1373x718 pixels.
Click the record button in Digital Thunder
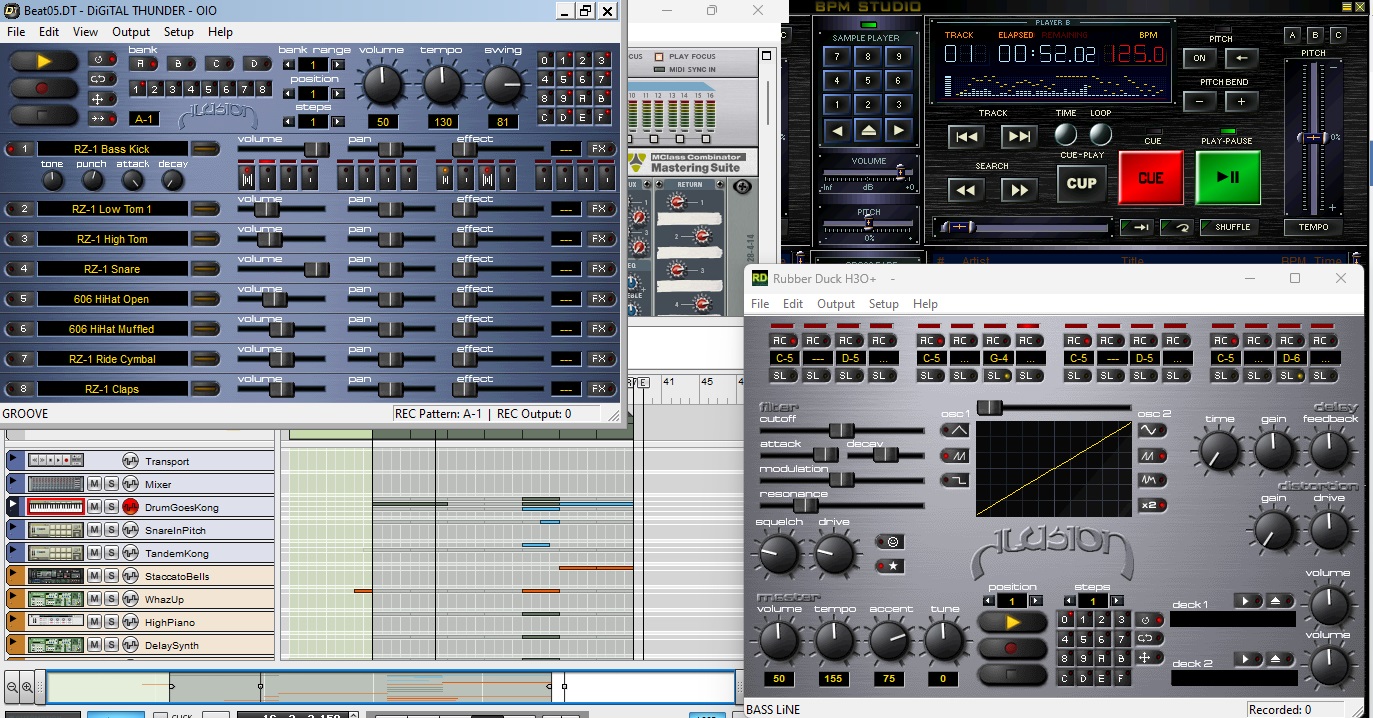(43, 88)
